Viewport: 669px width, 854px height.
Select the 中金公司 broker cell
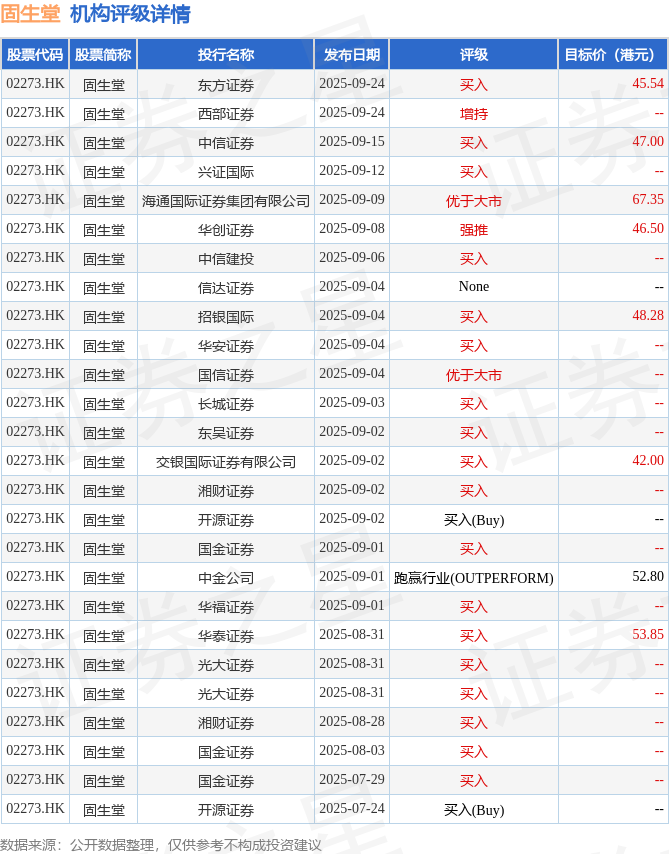point(226,577)
